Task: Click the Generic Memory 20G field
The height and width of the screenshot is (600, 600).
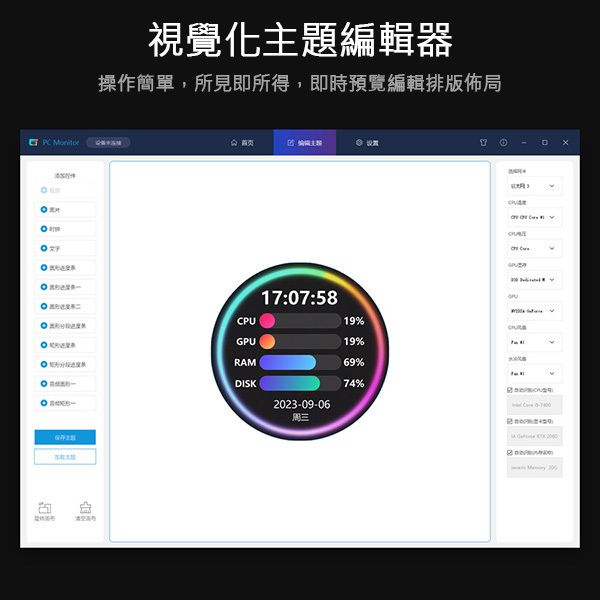Action: pyautogui.click(x=535, y=468)
